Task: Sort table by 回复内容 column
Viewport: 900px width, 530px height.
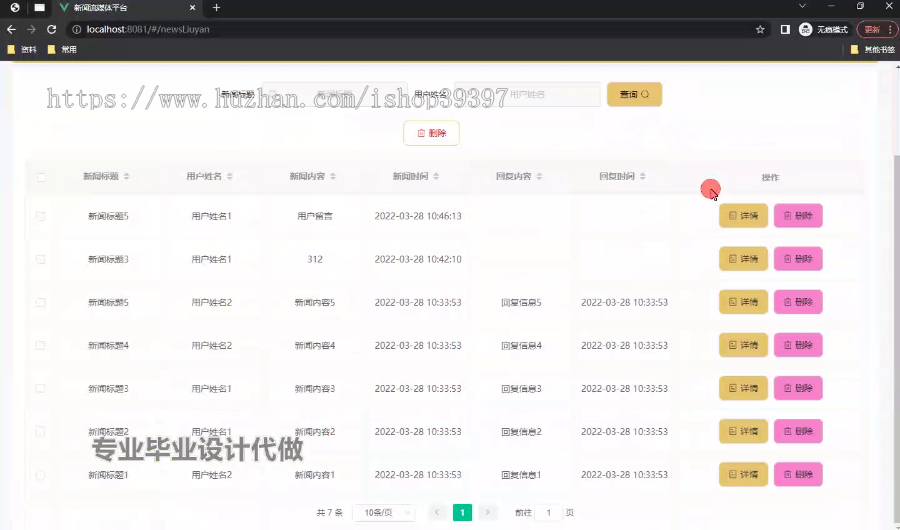Action: click(x=539, y=176)
